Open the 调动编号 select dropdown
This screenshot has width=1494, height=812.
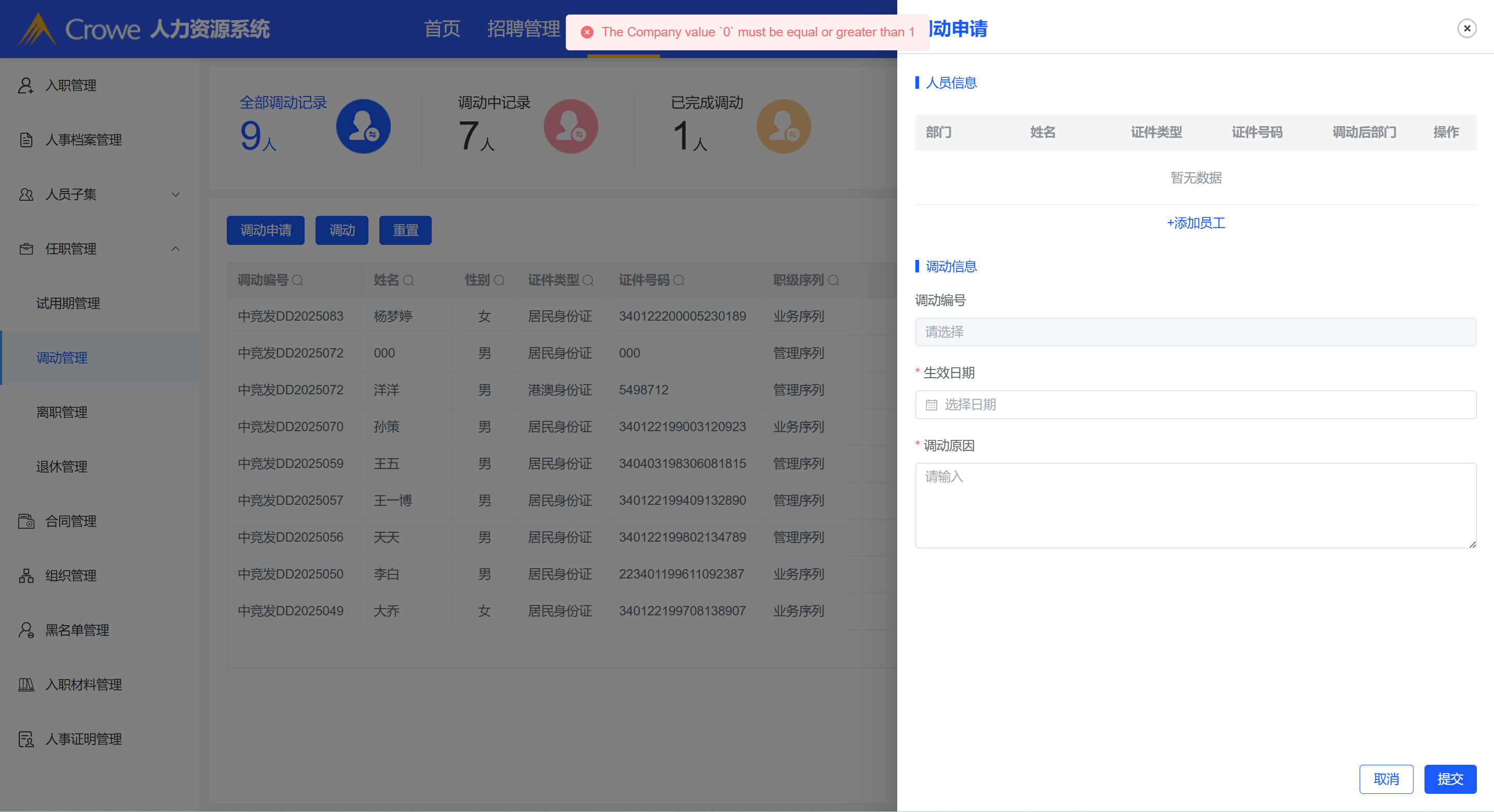tap(1195, 332)
